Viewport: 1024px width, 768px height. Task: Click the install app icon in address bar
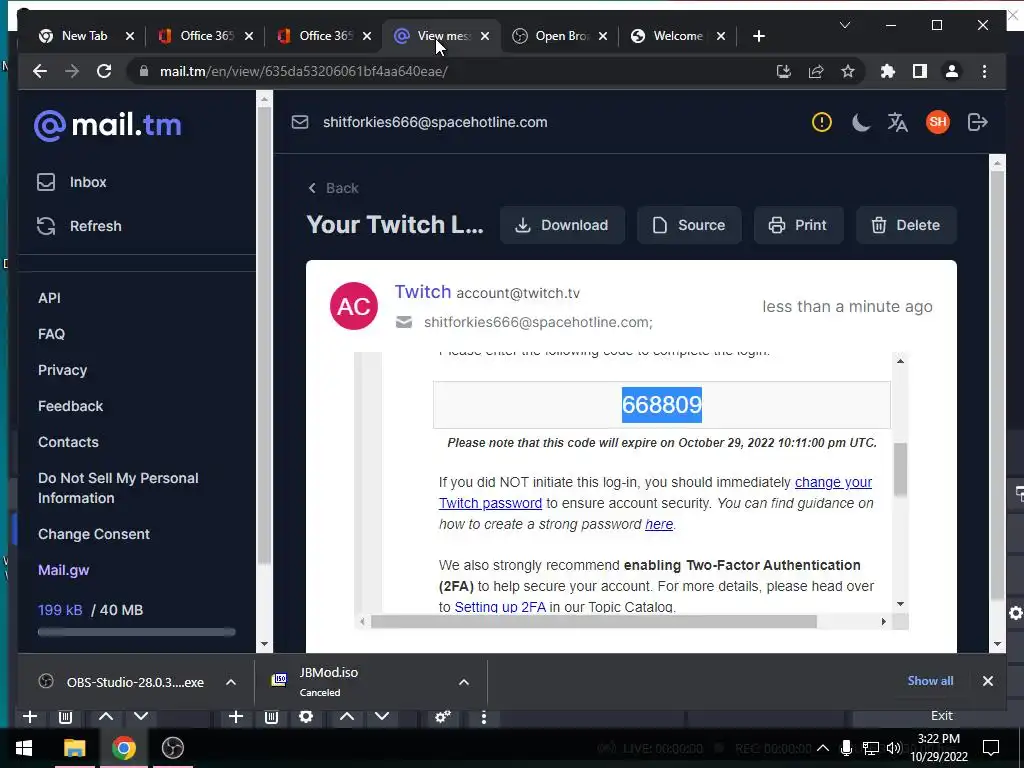(784, 71)
